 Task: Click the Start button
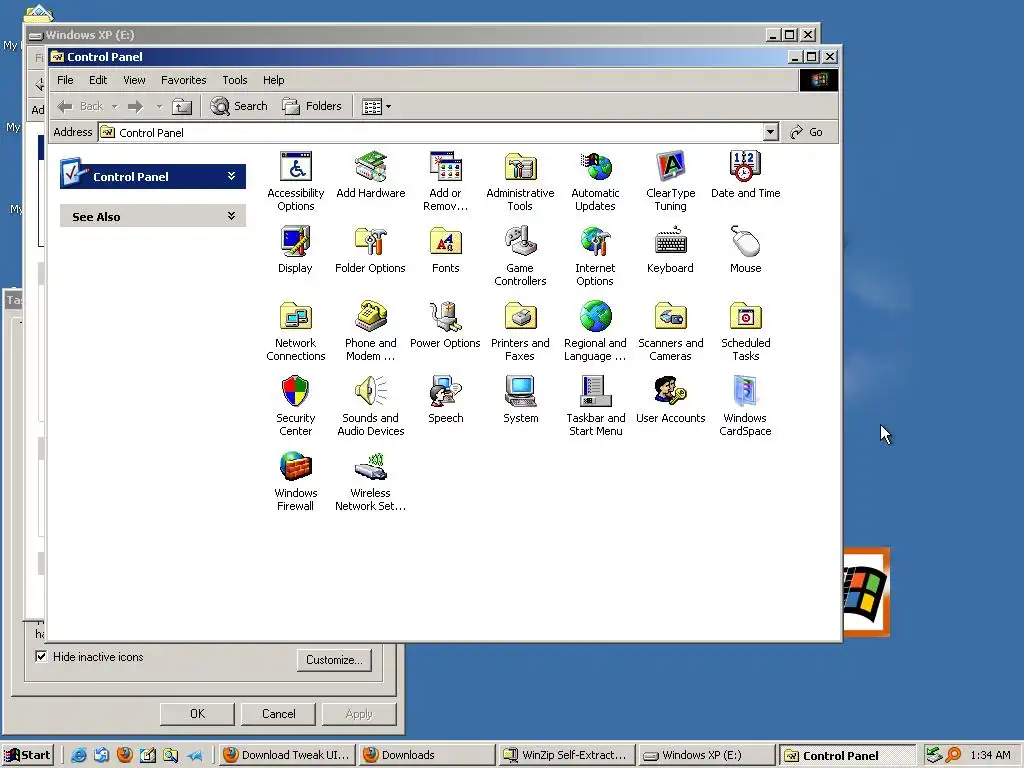27,755
